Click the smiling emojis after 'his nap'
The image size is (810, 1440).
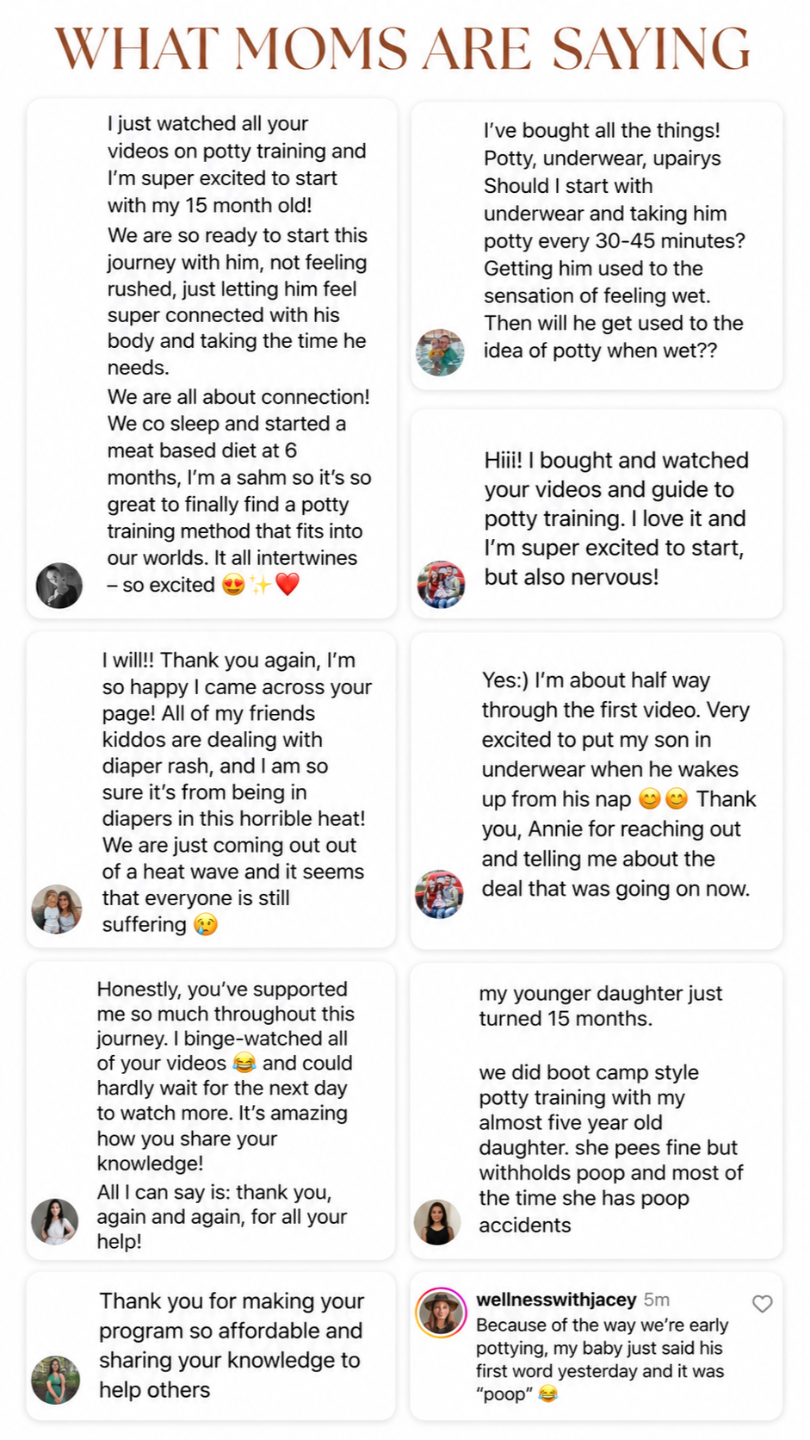tap(663, 800)
